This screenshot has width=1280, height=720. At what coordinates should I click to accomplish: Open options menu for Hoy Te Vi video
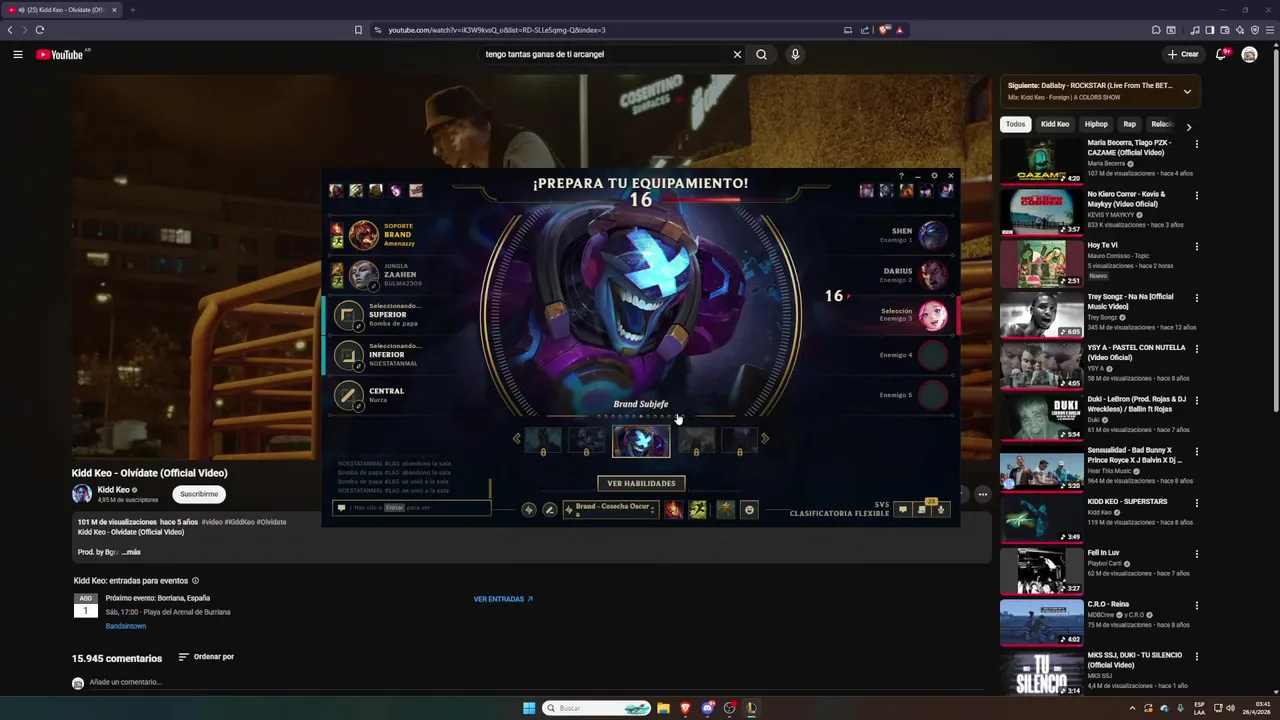click(1196, 246)
